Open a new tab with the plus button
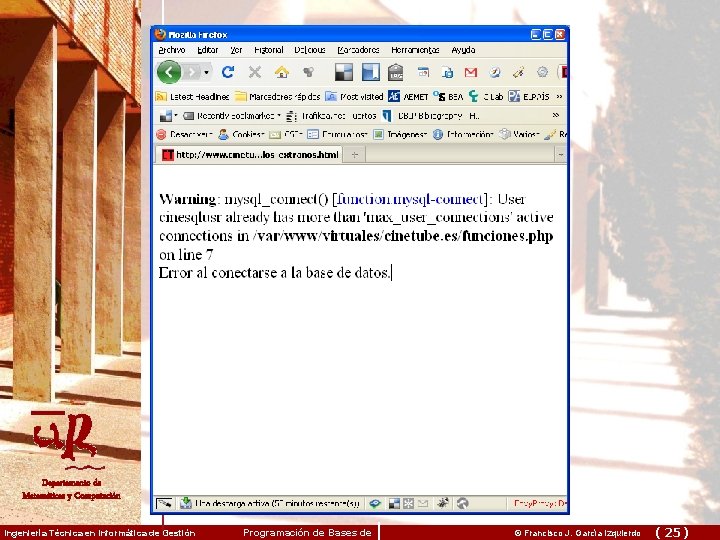 click(x=354, y=155)
